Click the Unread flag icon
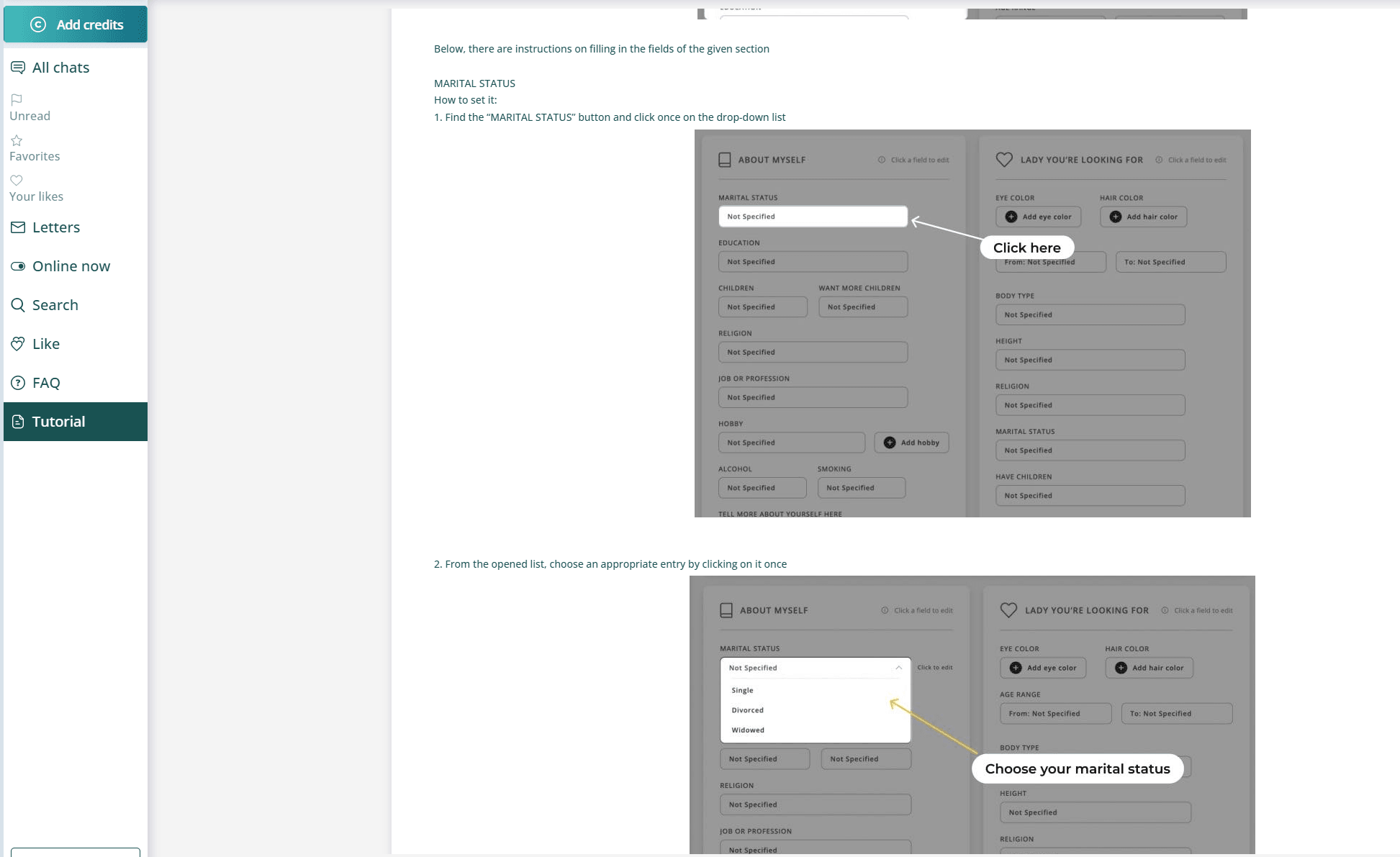Screen dimensions: 1400x857 [x=17, y=99]
